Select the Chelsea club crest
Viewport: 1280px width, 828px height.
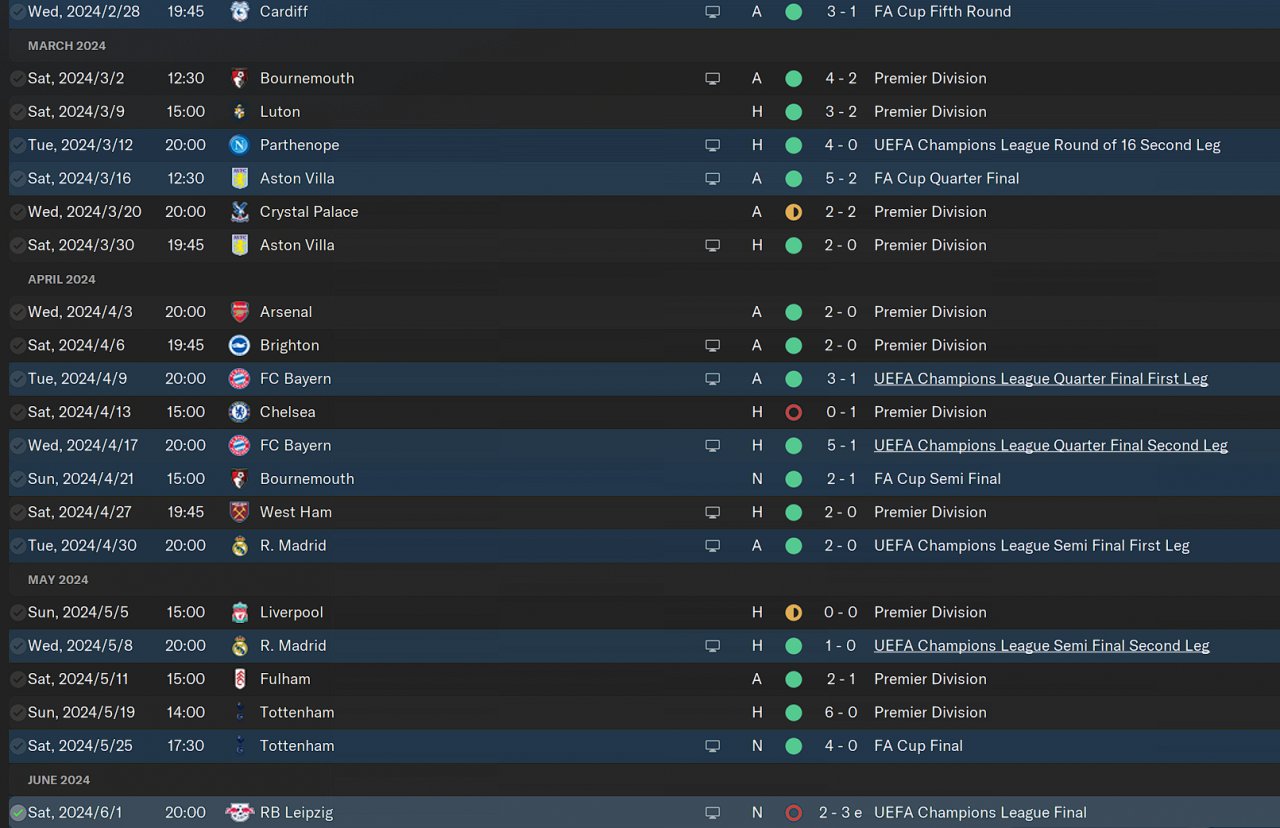pos(239,412)
